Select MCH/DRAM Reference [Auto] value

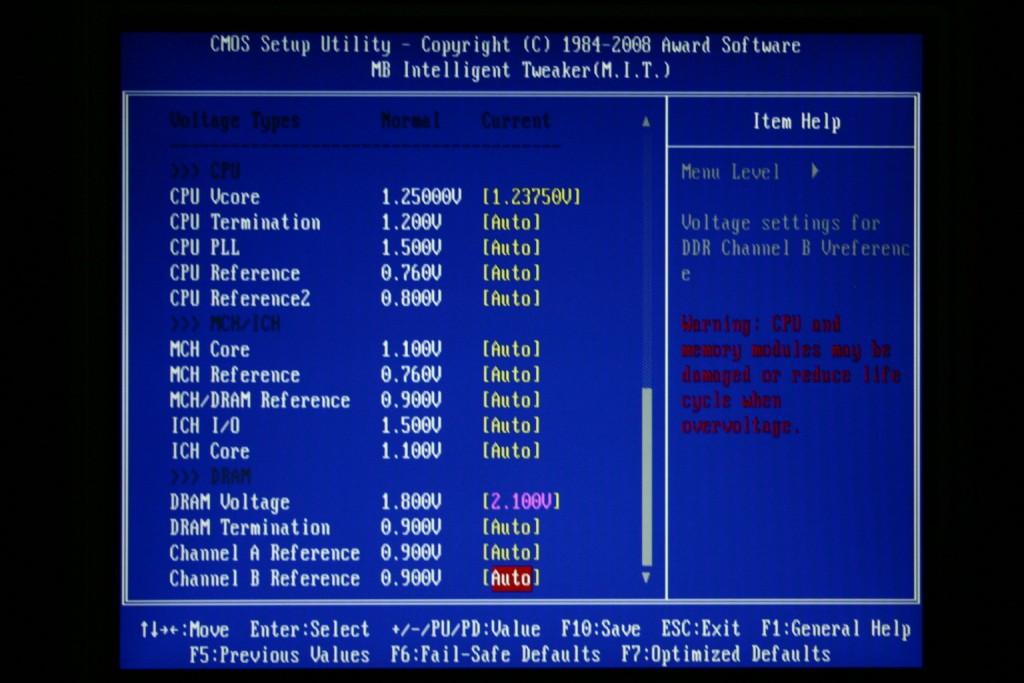click(x=511, y=400)
